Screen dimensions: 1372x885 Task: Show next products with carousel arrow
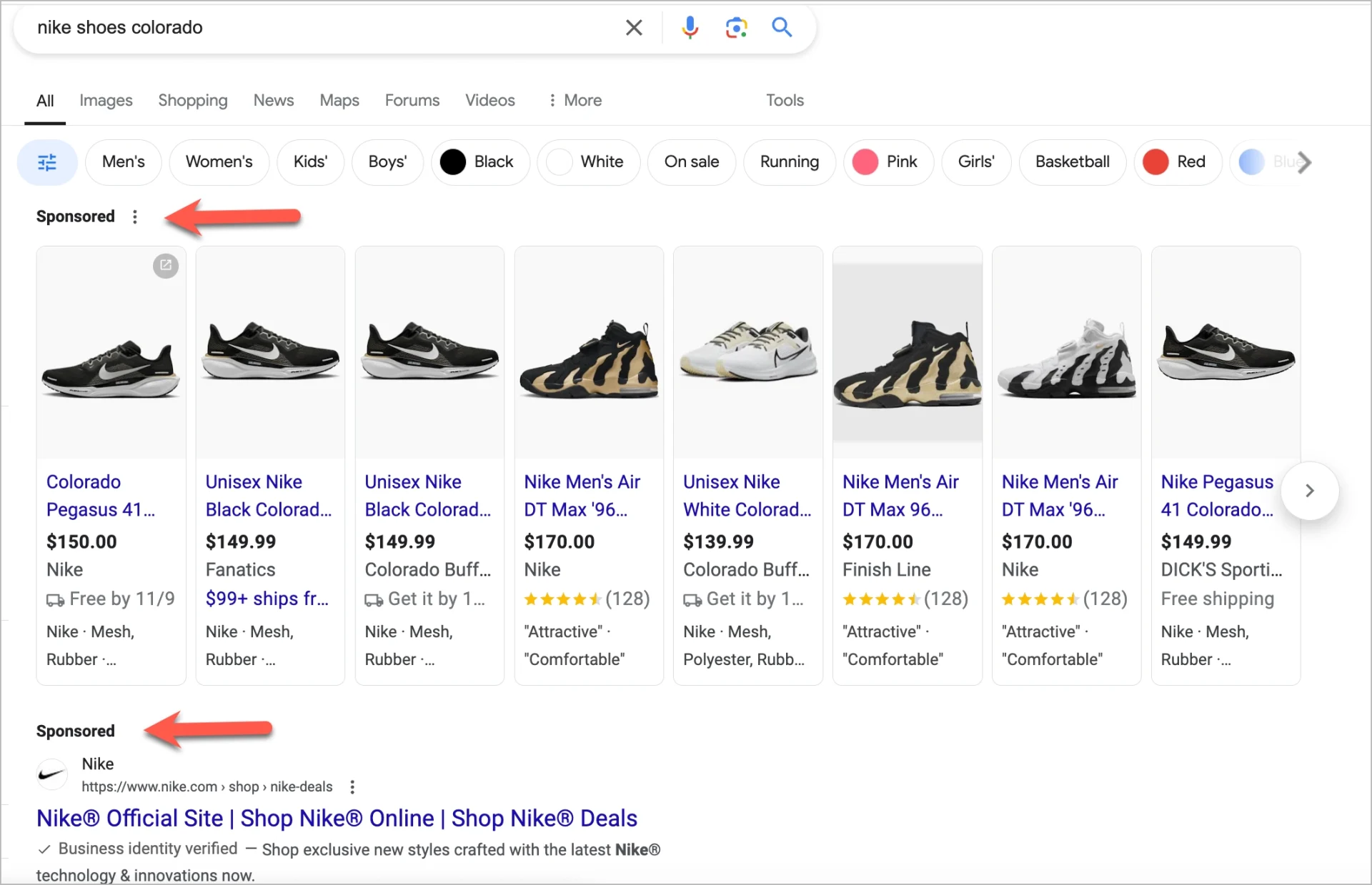[1309, 491]
